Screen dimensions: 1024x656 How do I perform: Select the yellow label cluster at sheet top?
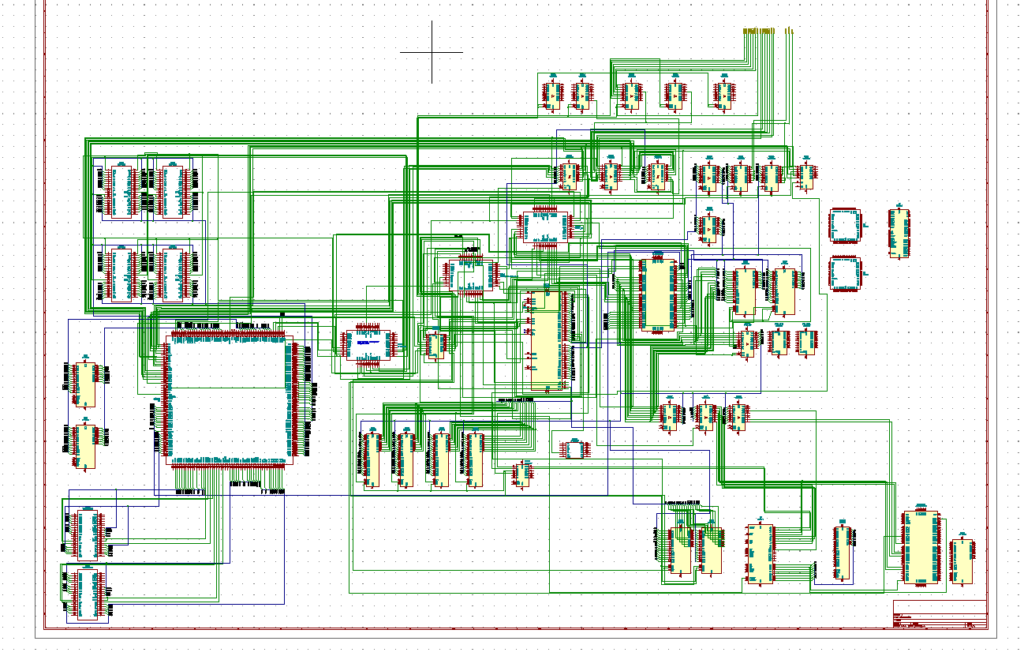(x=768, y=31)
